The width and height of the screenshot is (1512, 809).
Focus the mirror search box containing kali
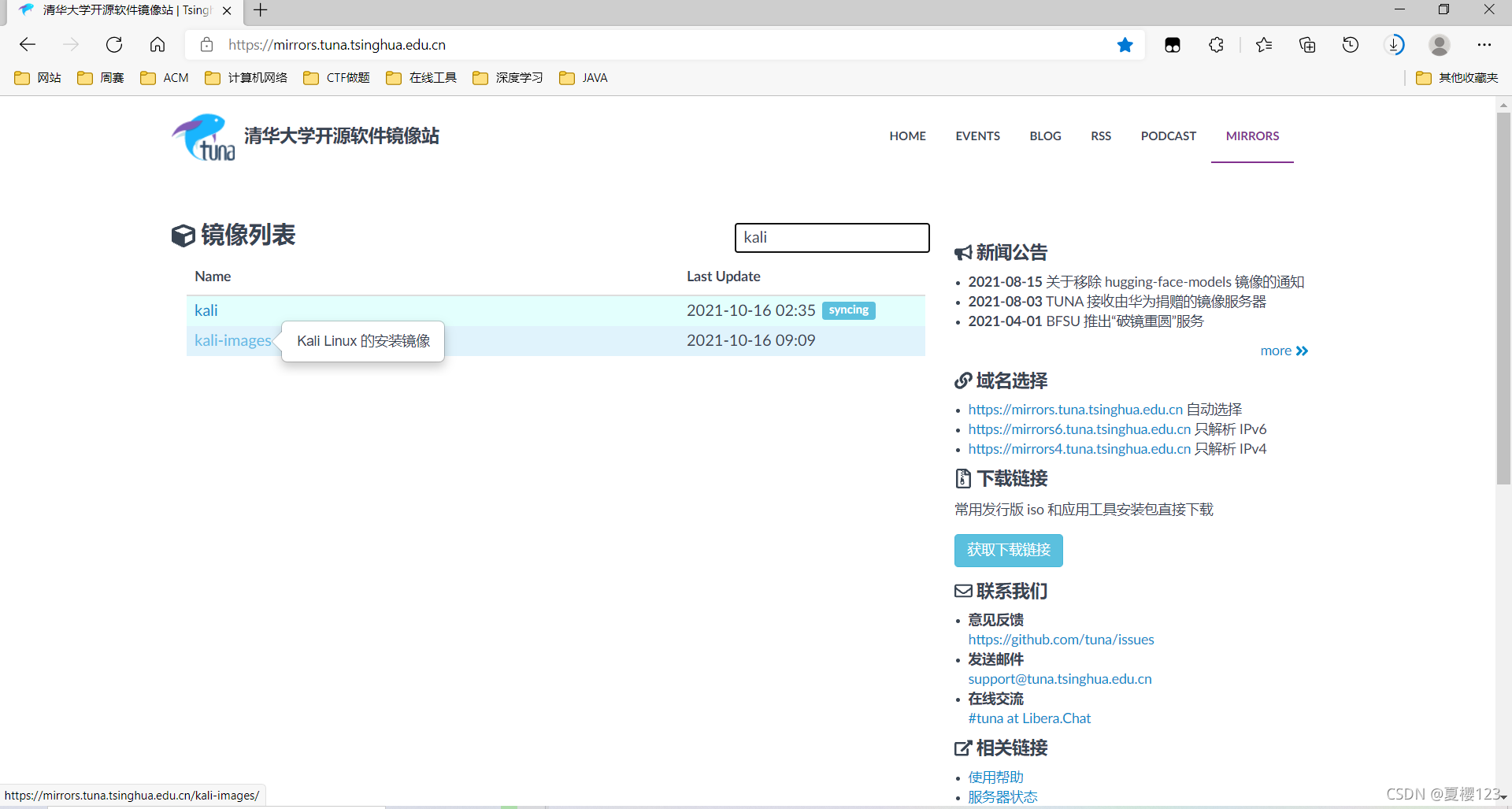[x=832, y=238]
